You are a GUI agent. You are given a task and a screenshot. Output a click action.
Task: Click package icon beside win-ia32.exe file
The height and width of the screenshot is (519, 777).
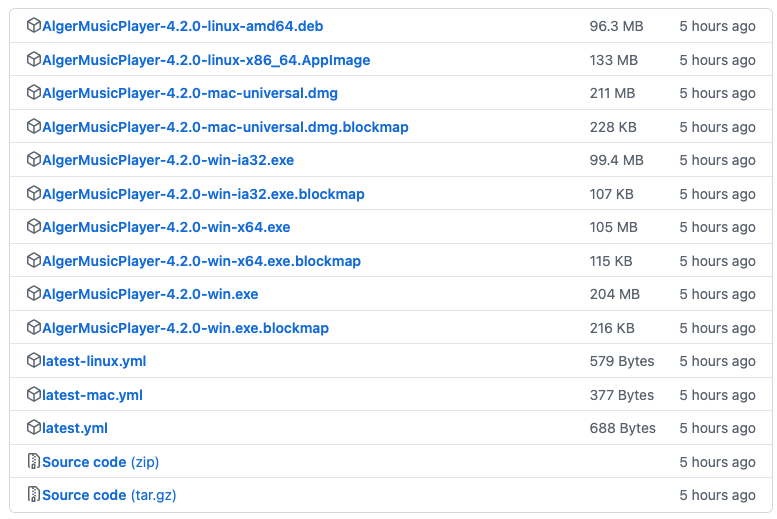pos(33,160)
